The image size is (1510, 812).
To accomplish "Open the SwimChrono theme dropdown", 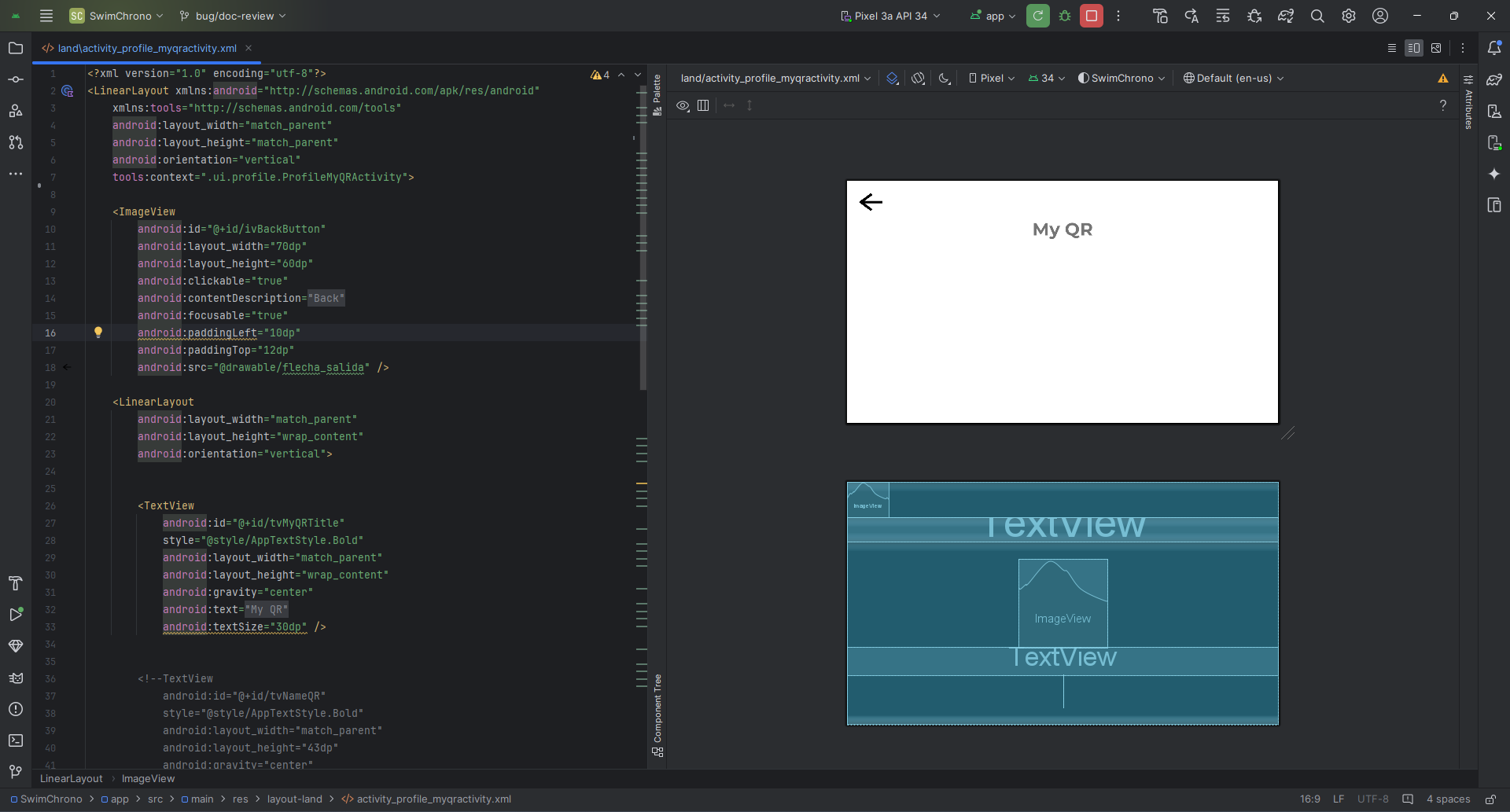I will coord(1121,79).
